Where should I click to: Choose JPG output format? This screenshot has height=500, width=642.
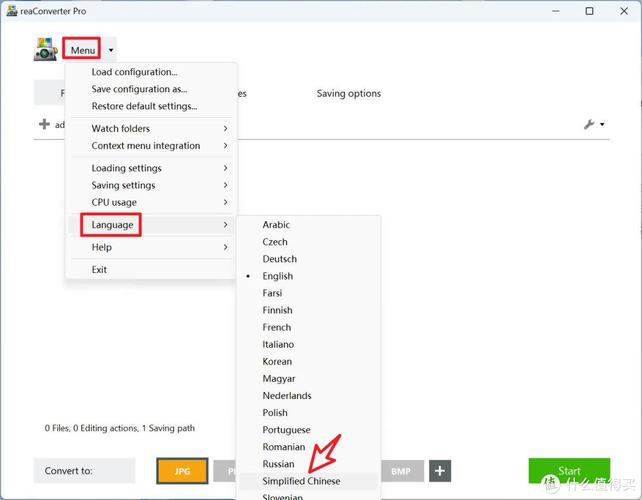pos(182,471)
